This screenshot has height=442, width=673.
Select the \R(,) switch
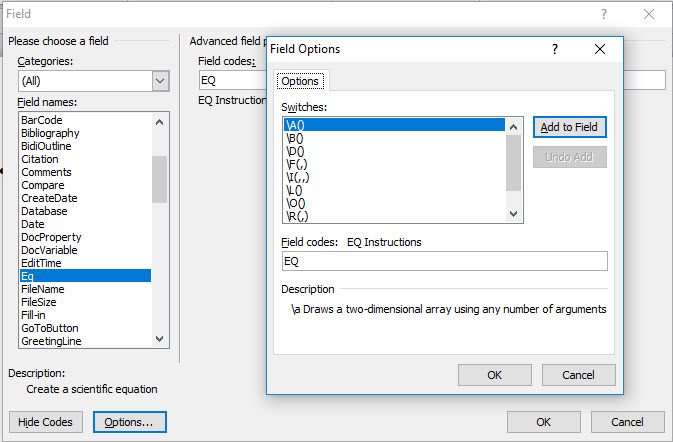click(x=394, y=216)
